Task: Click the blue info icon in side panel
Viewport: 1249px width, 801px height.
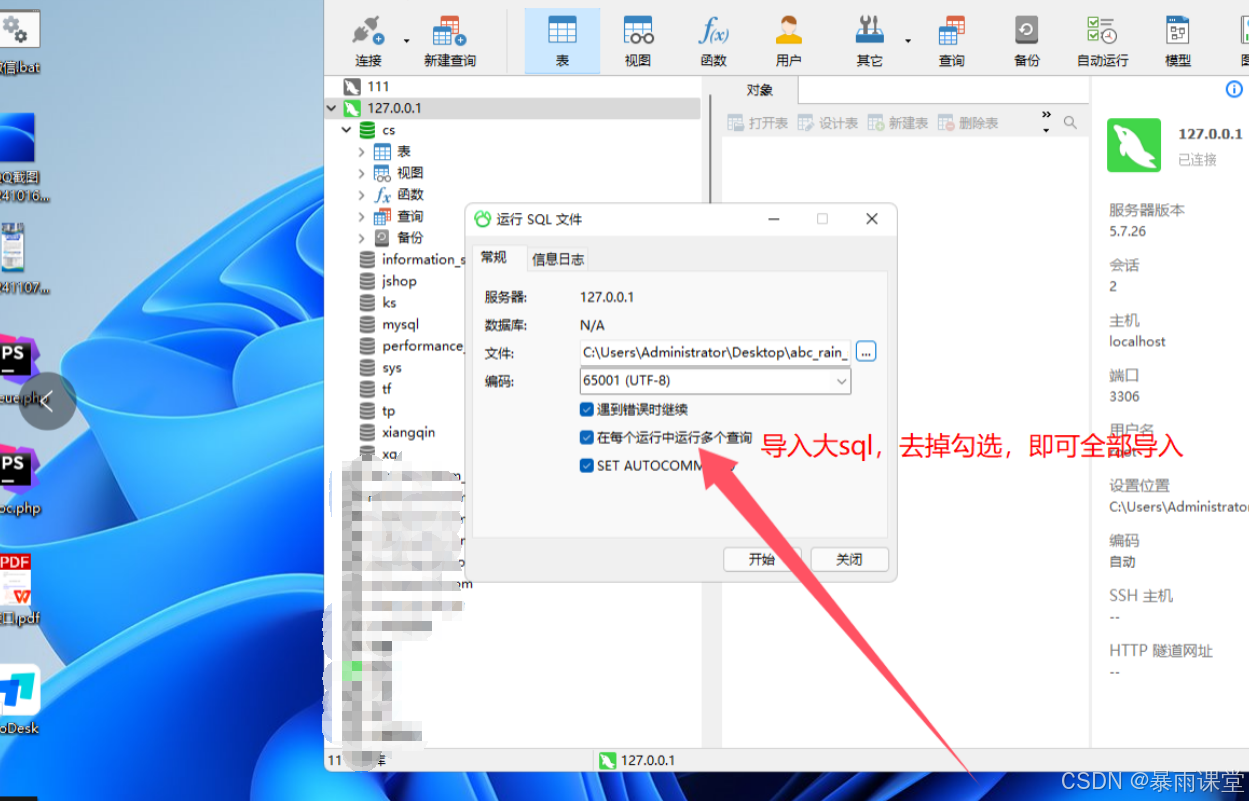Action: click(x=1234, y=90)
